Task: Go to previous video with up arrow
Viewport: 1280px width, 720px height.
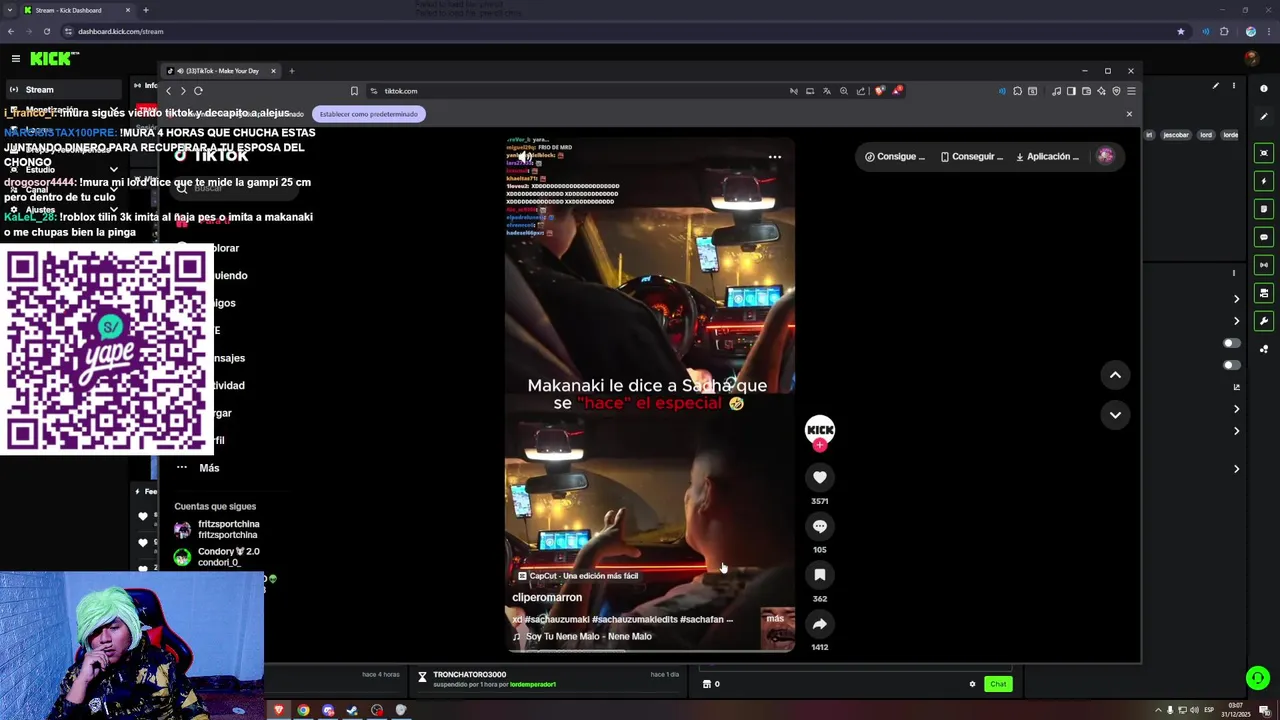Action: pos(1115,374)
